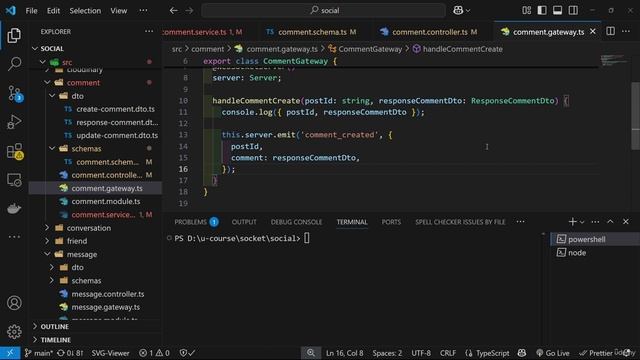Open the new terminal profile dropdown arrow
The height and width of the screenshot is (360, 640).
(x=582, y=222)
